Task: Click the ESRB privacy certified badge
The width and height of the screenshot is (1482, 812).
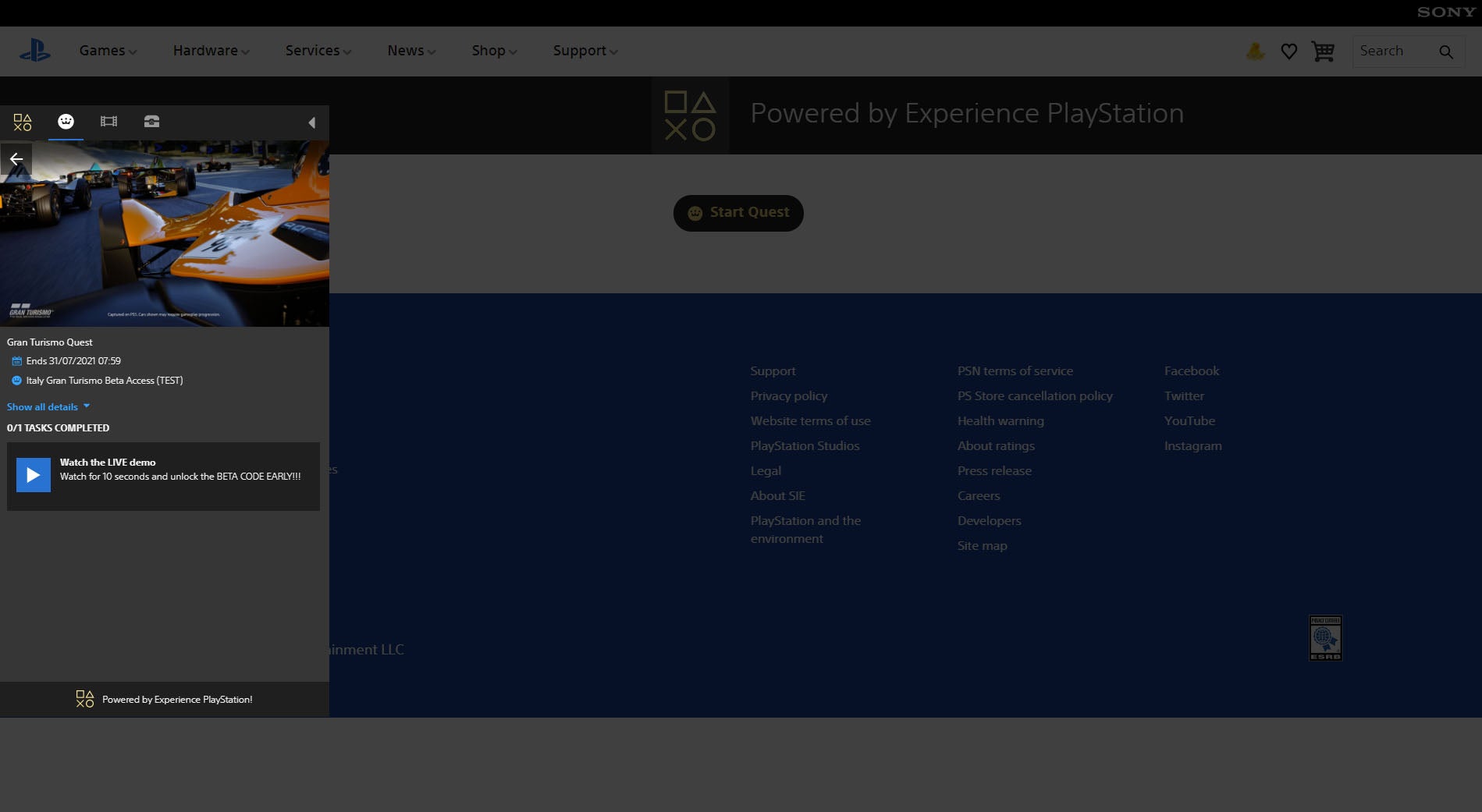Action: point(1325,638)
